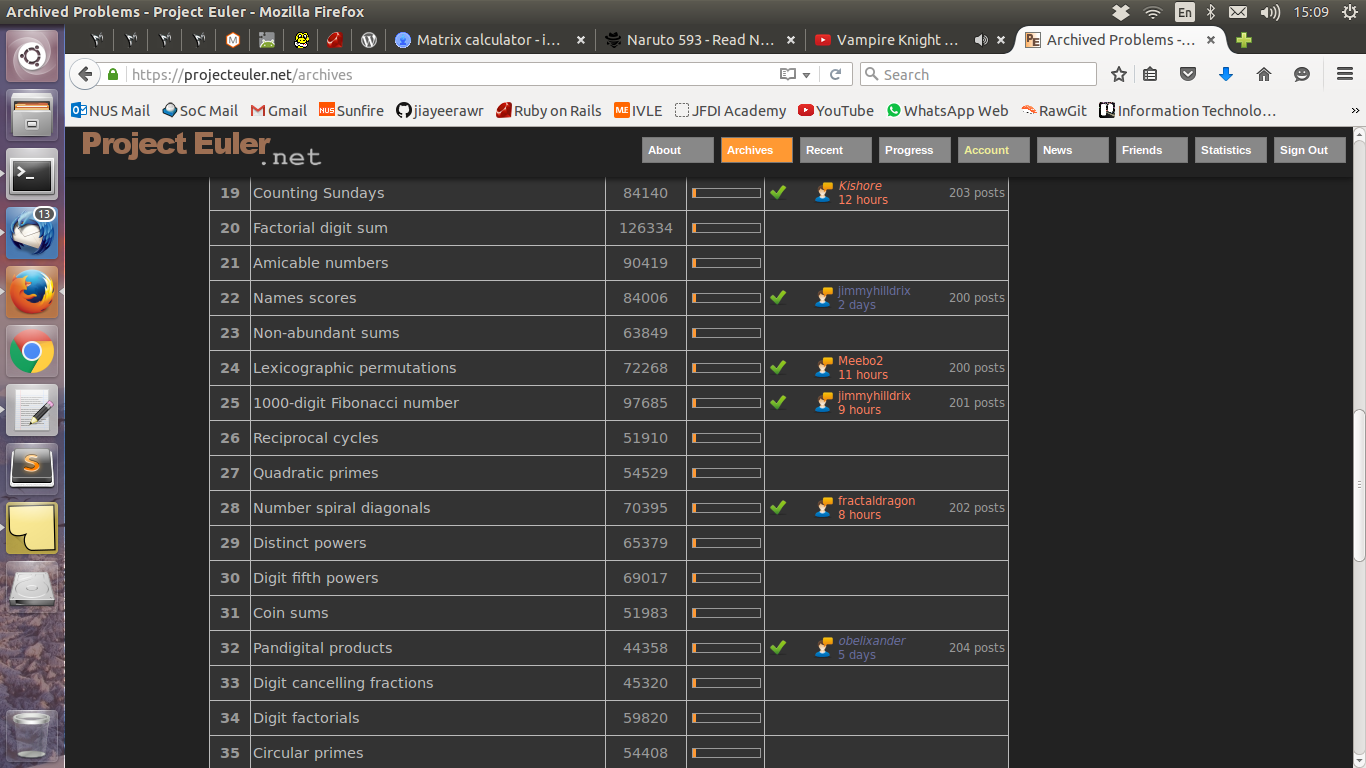Click difficulty bar for Circular primes
1366x768 pixels.
pyautogui.click(x=726, y=753)
